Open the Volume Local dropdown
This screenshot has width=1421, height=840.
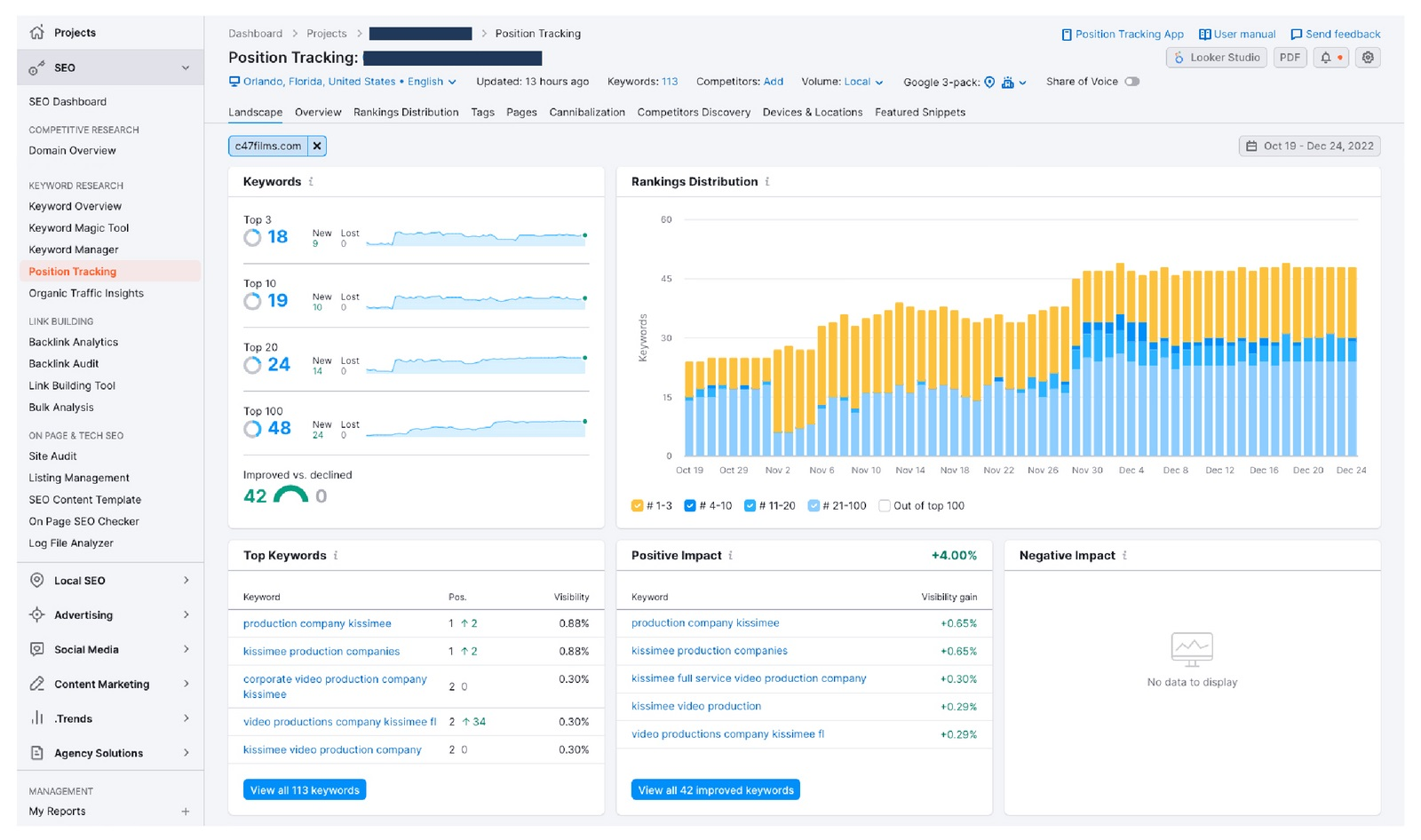click(x=863, y=82)
